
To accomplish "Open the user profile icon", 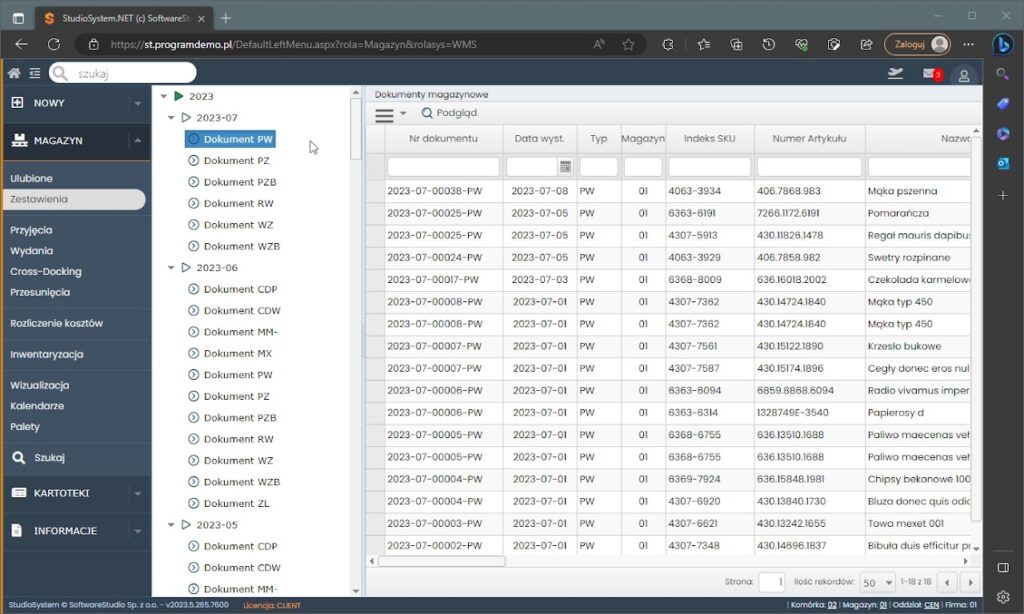I will coord(963,75).
